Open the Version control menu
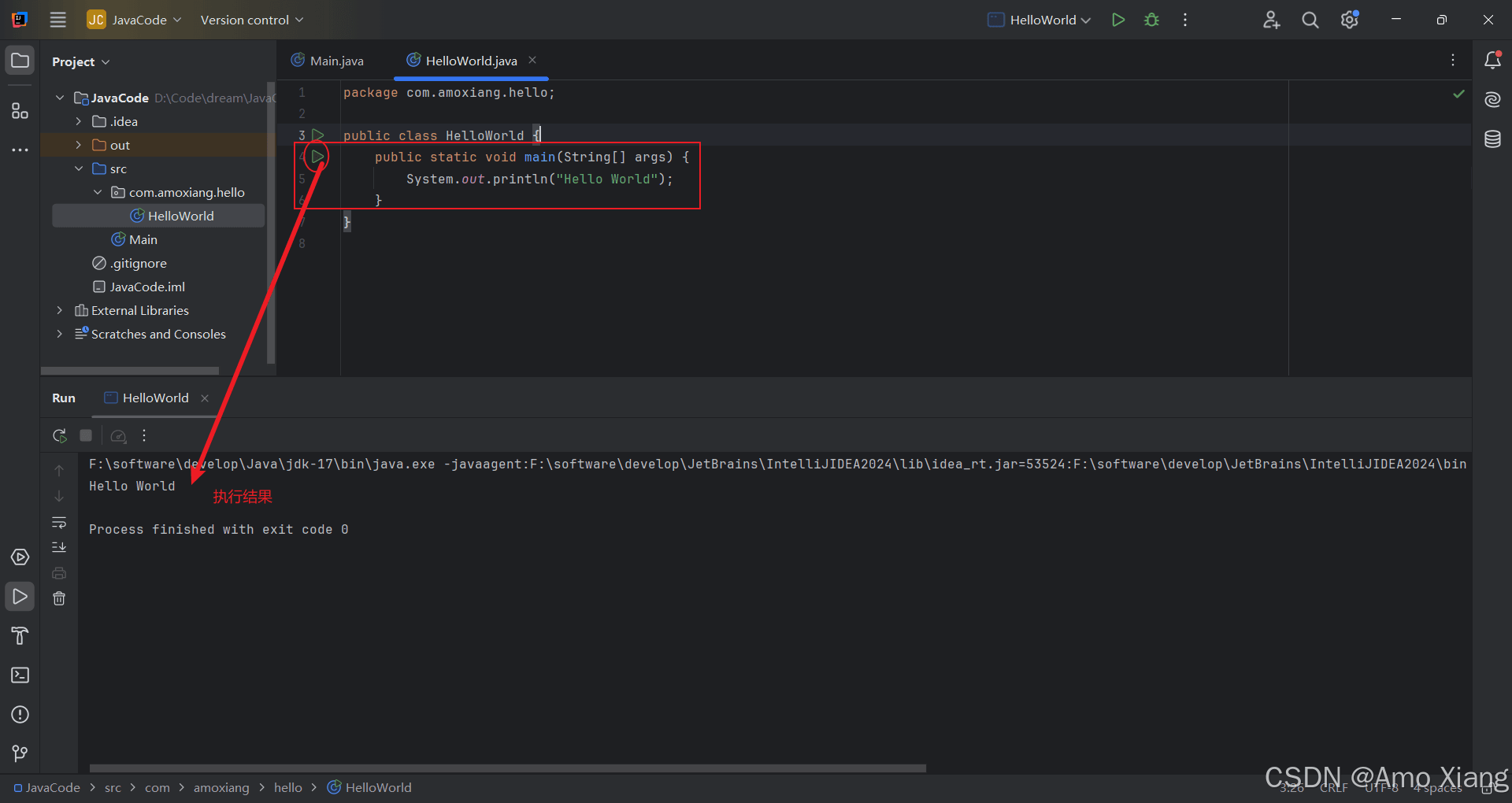The width and height of the screenshot is (1512, 803). 251,20
